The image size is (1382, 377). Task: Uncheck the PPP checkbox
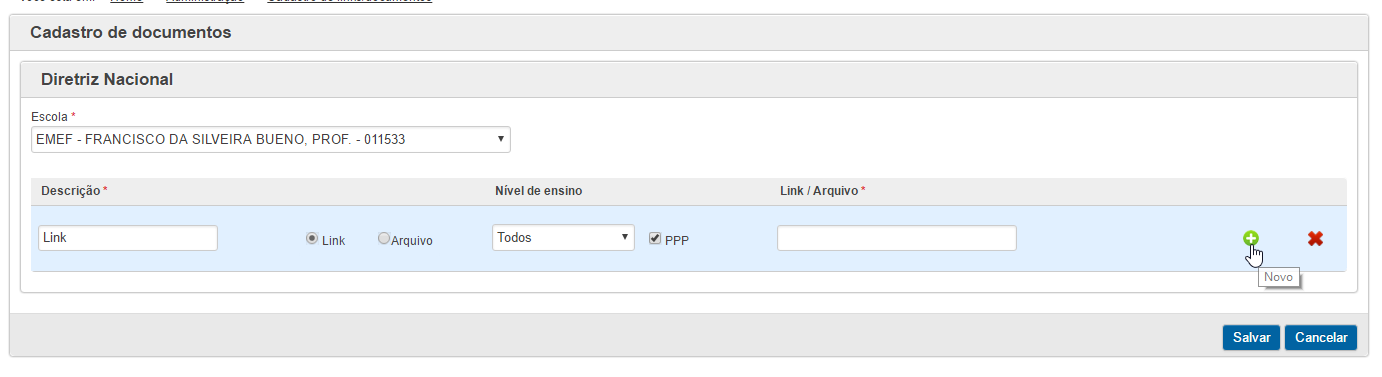[655, 238]
